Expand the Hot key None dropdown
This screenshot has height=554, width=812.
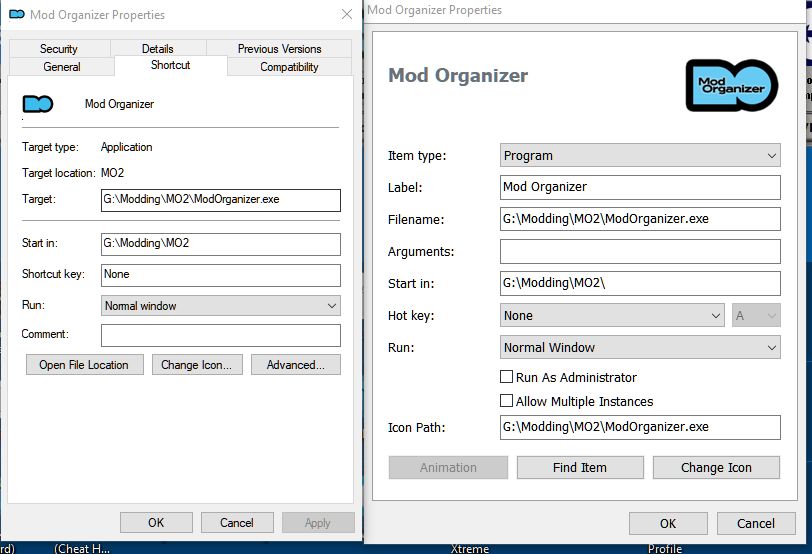(x=612, y=316)
